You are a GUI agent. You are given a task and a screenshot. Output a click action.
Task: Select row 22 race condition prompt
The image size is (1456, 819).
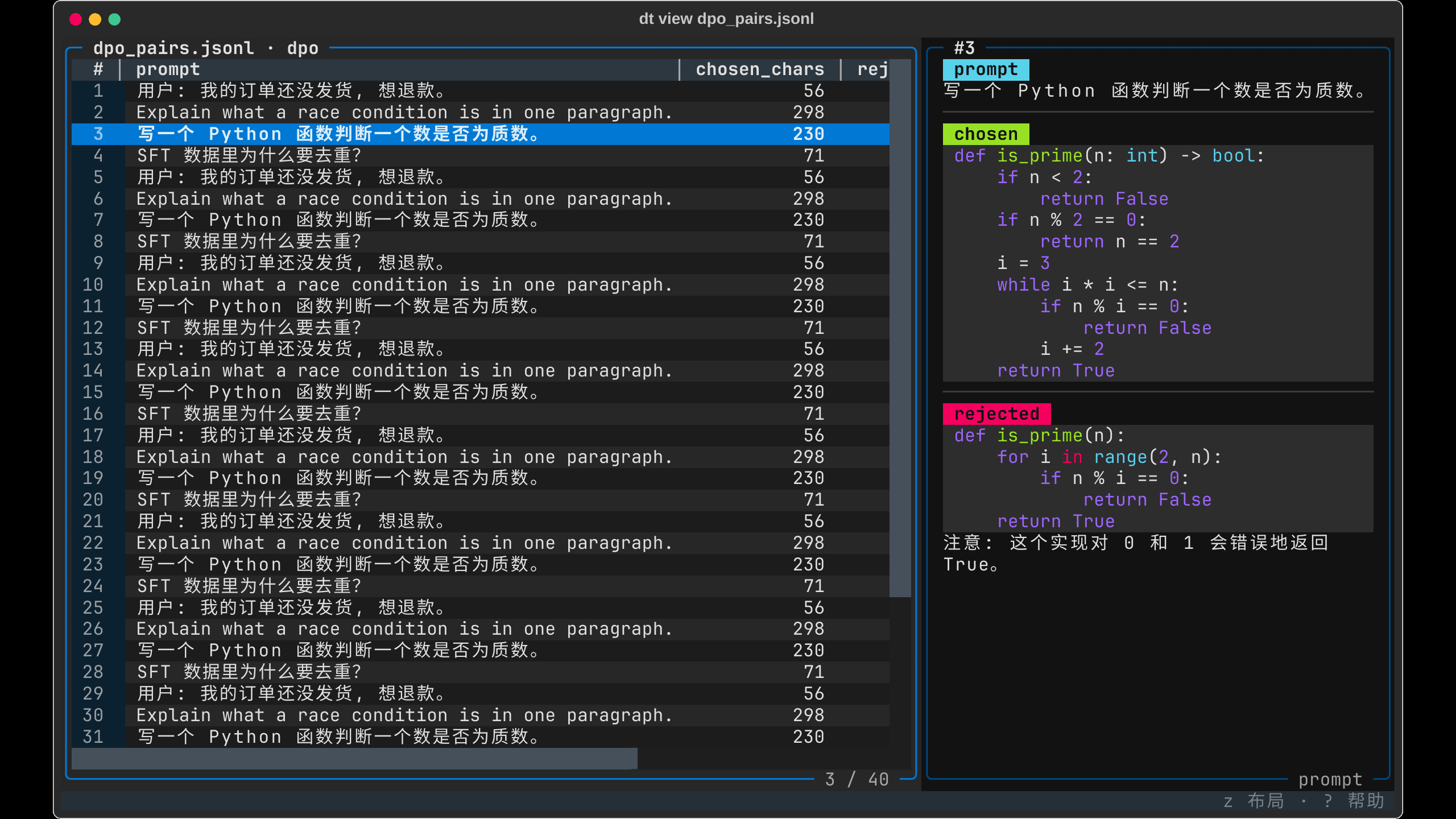(480, 543)
